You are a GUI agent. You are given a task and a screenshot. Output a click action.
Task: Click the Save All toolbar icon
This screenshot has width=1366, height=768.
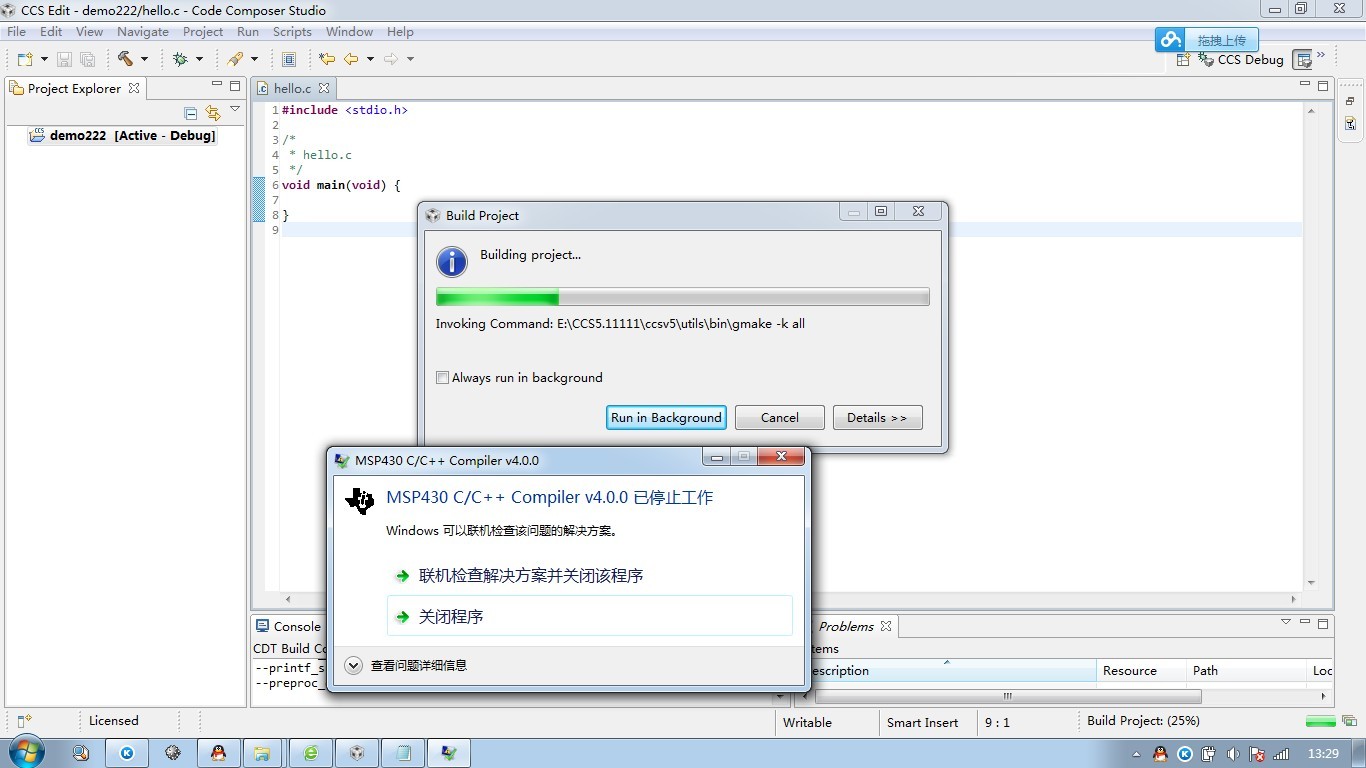pos(88,59)
